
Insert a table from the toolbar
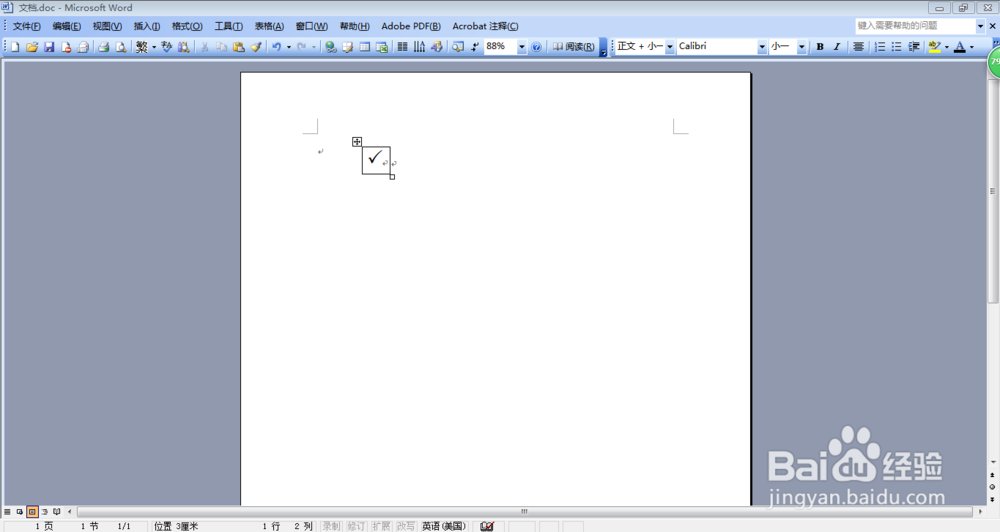365,47
